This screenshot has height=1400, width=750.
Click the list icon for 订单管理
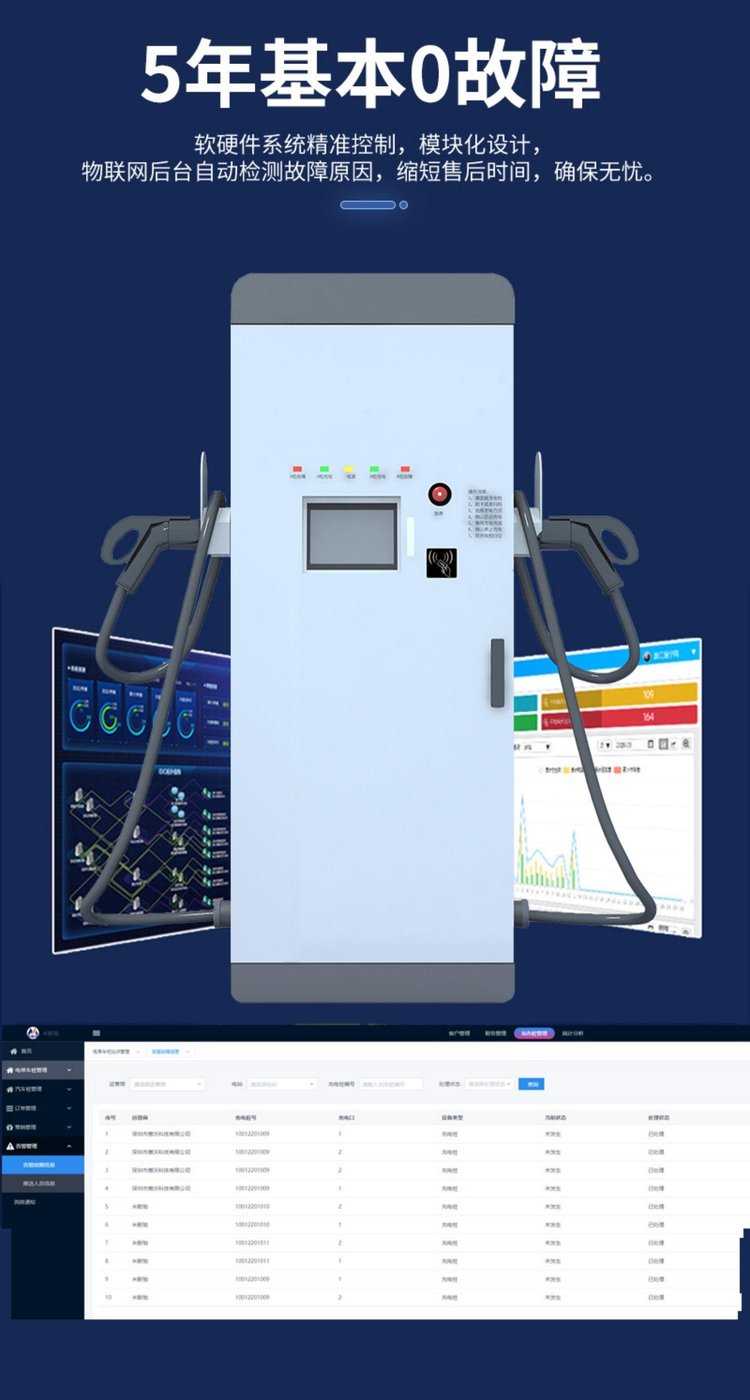(10, 1108)
